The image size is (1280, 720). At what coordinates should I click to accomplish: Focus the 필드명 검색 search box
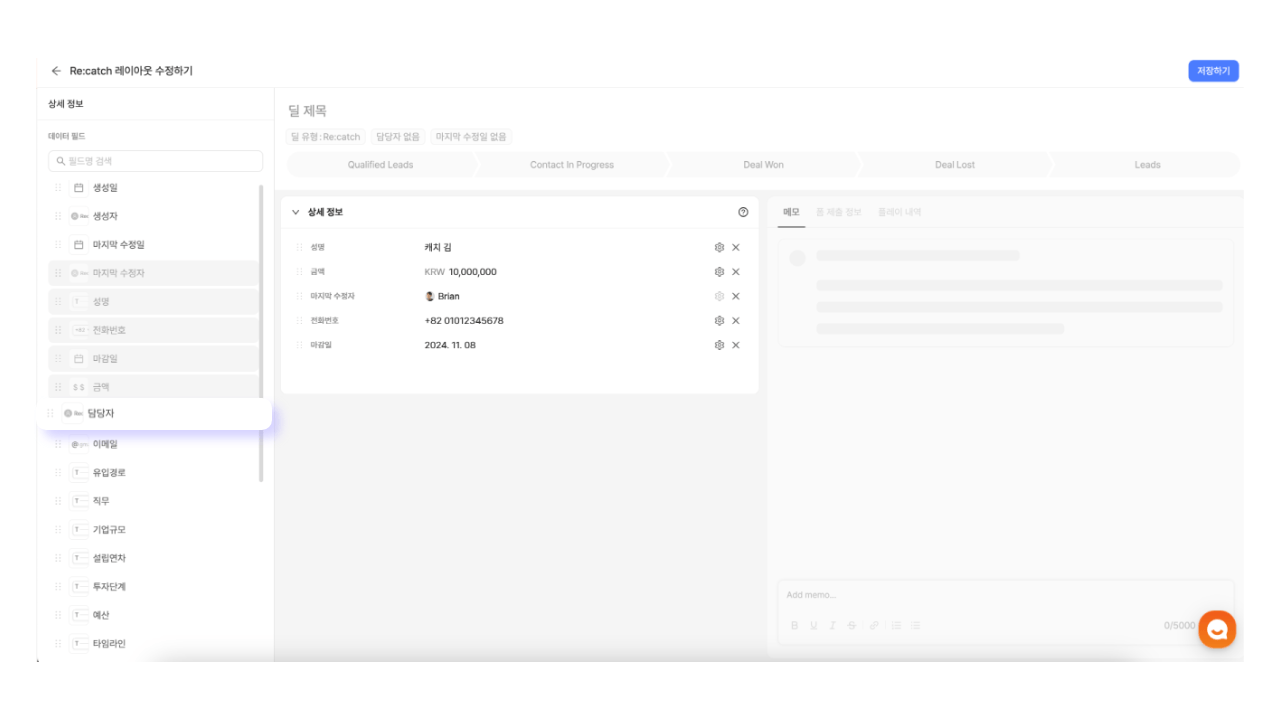[x=155, y=161]
